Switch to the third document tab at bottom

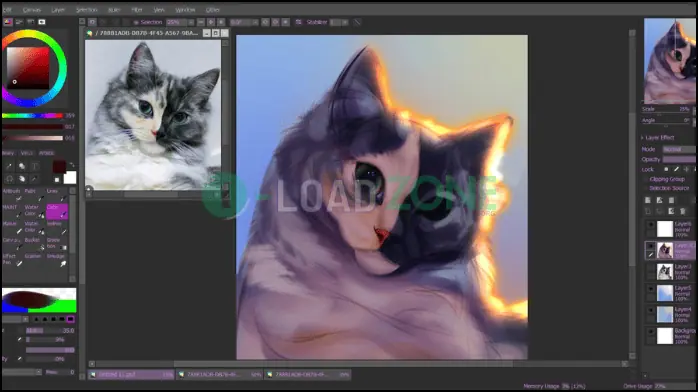[308, 375]
